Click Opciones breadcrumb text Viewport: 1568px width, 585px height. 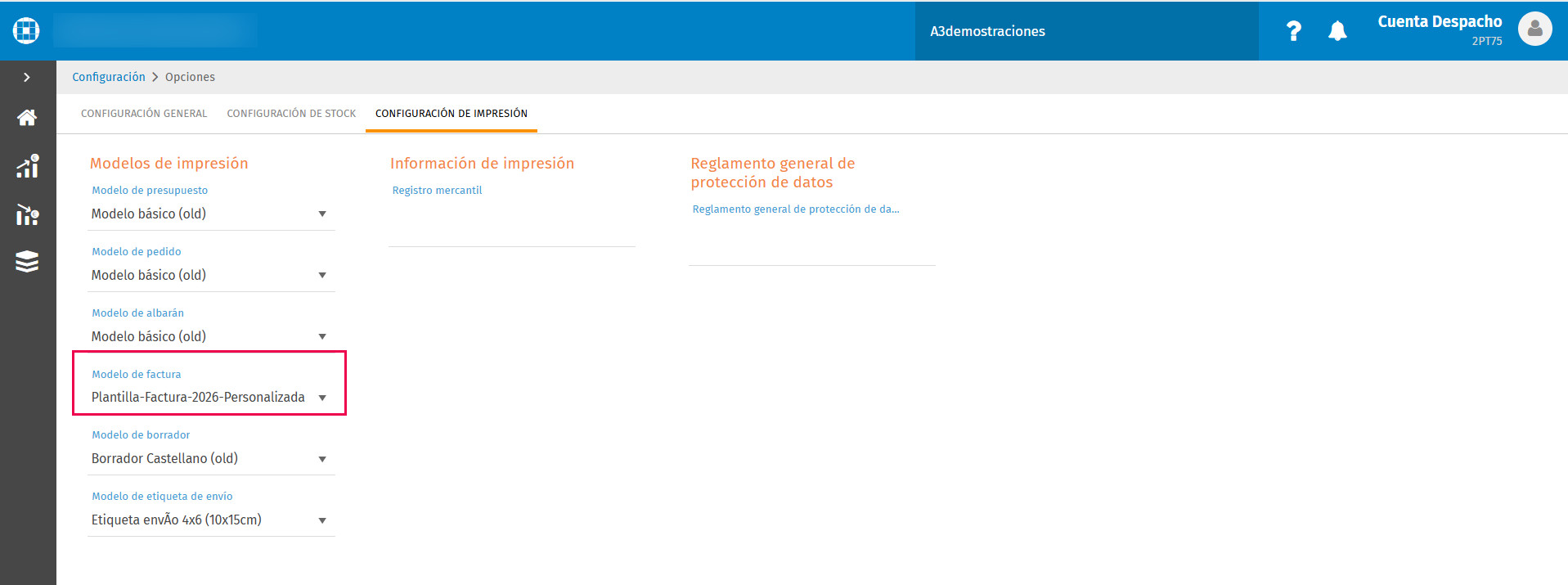point(190,77)
